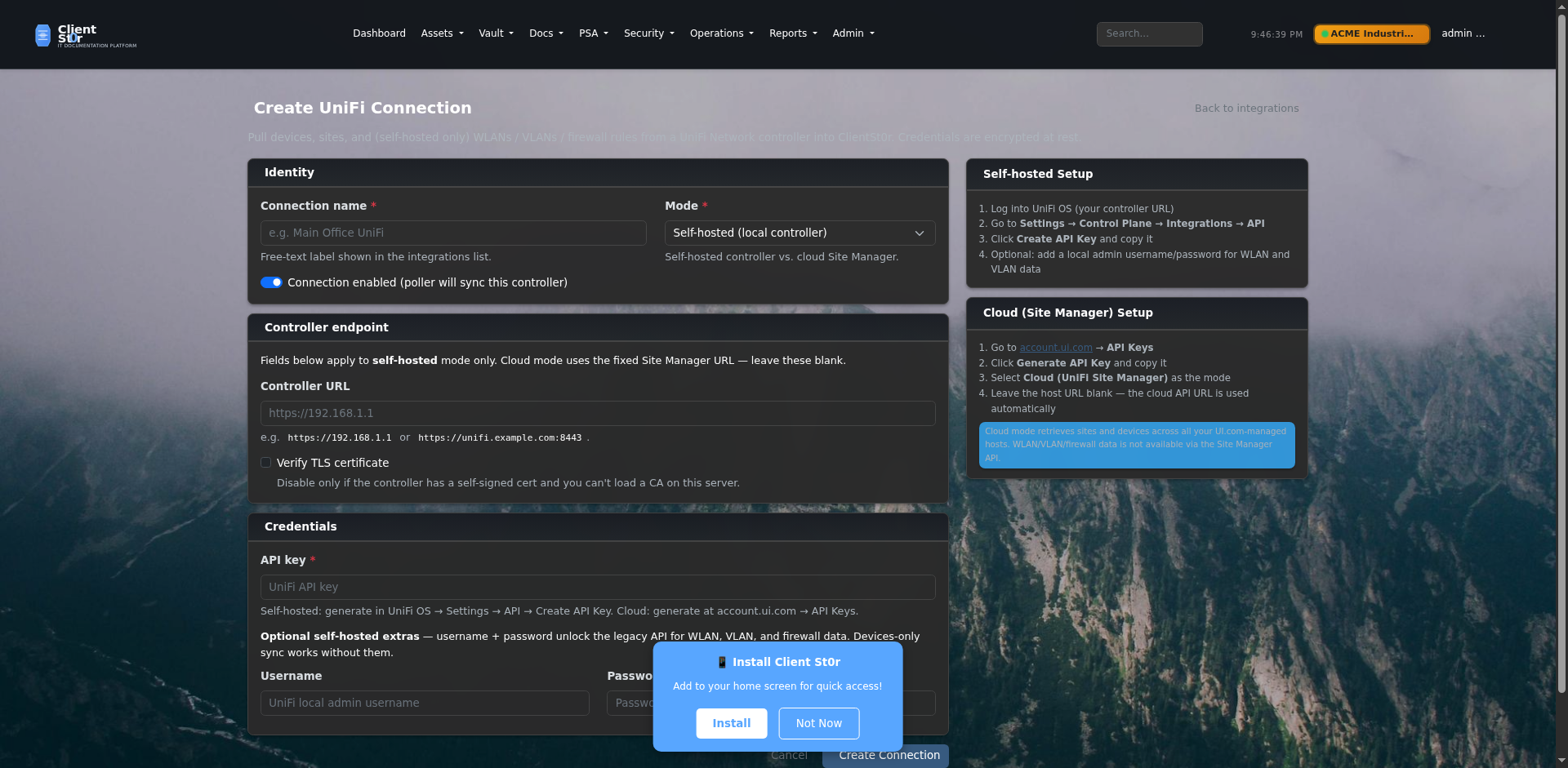1568x768 pixels.
Task: Click the Password input field
Action: pos(771,703)
